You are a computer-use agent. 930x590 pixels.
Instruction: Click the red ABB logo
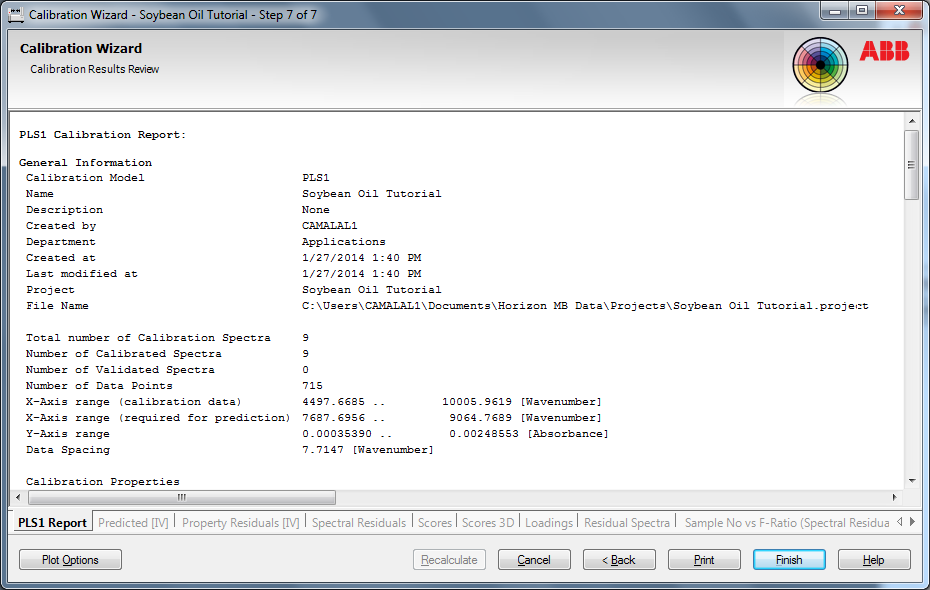[884, 52]
